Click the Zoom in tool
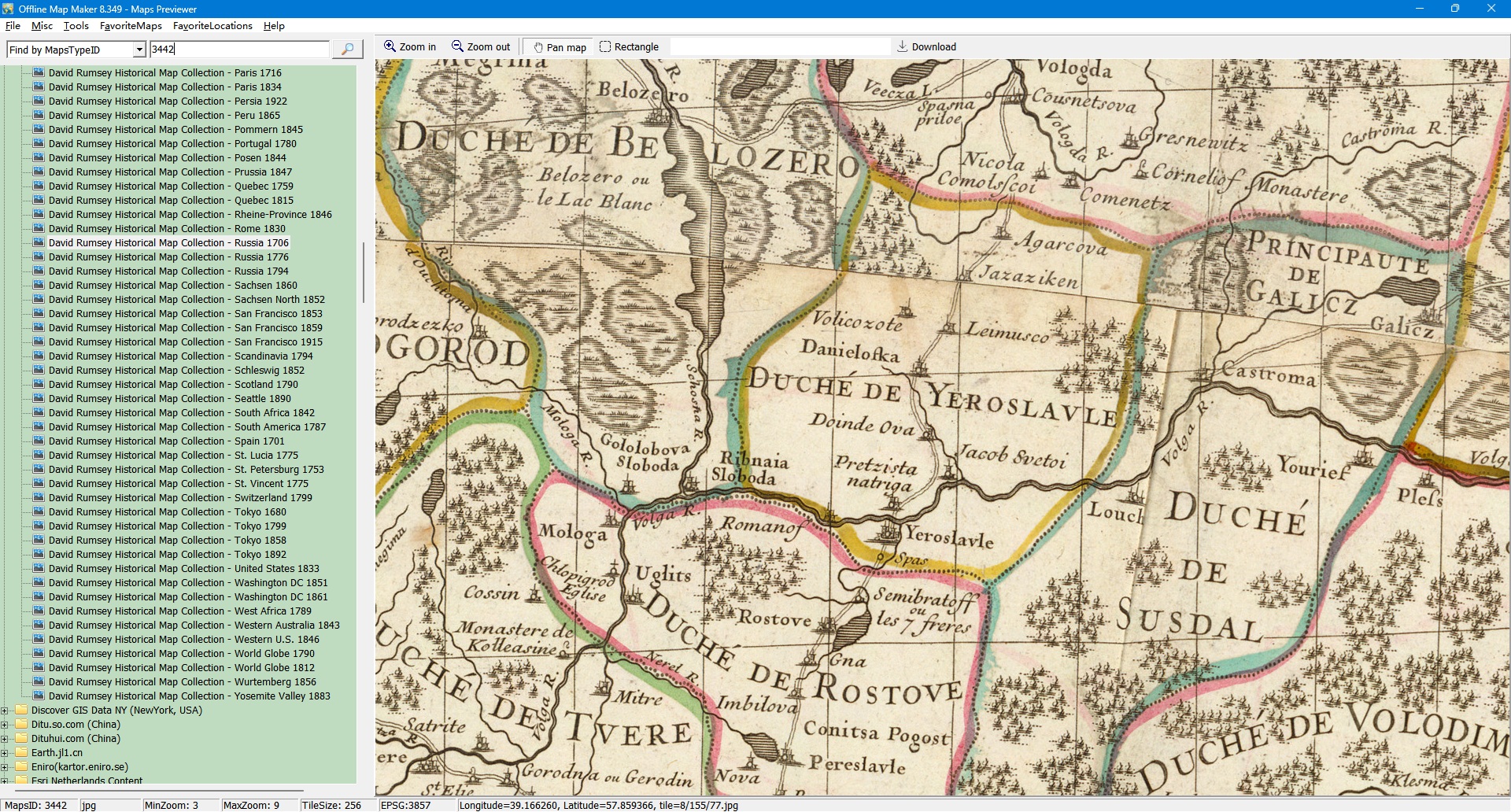The image size is (1511, 812). [409, 47]
